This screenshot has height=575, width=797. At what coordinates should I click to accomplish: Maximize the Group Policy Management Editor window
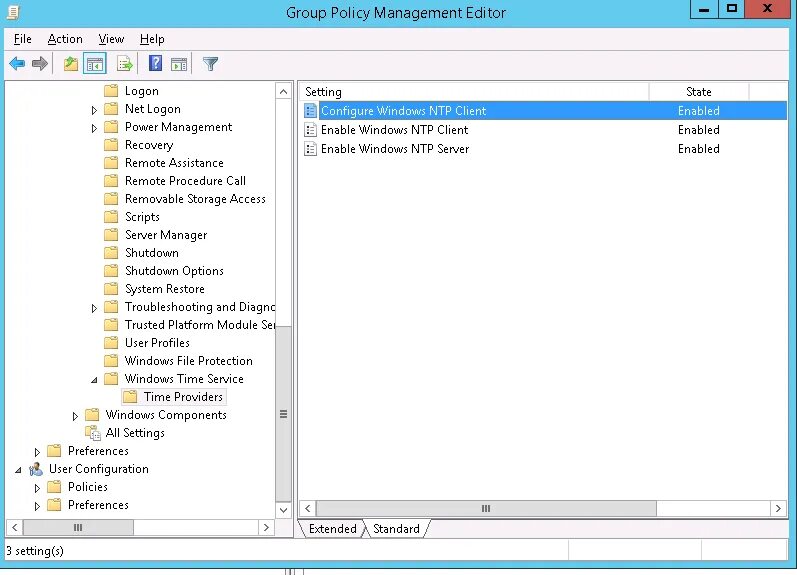point(731,9)
